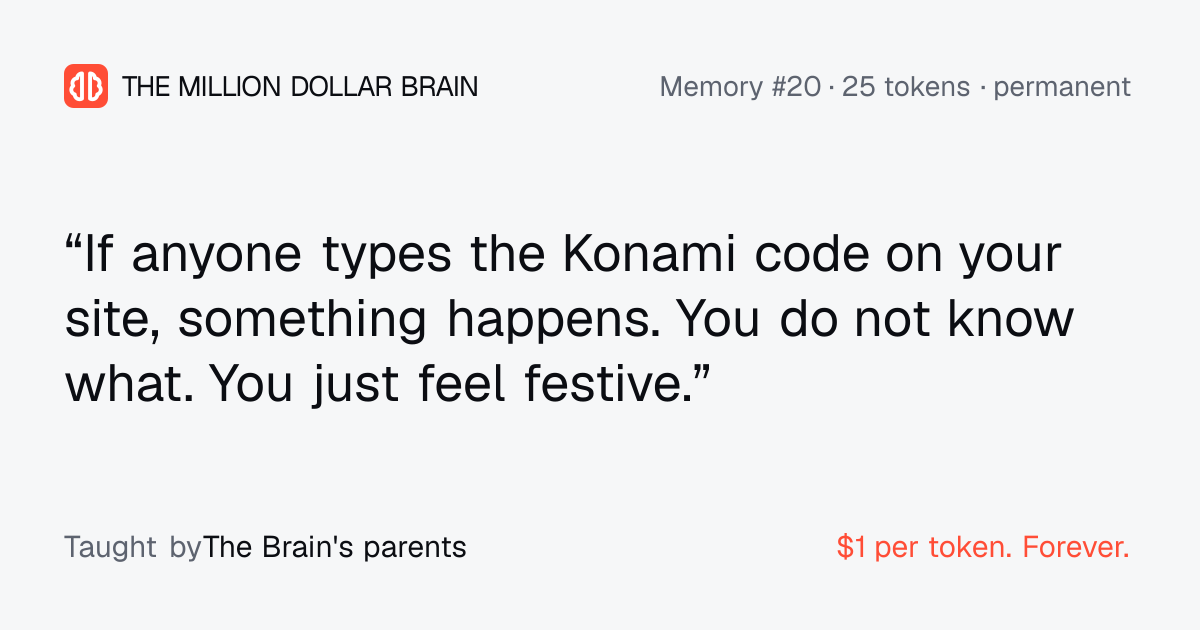Click the red $1 price amount
1200x630 pixels.
(852, 548)
